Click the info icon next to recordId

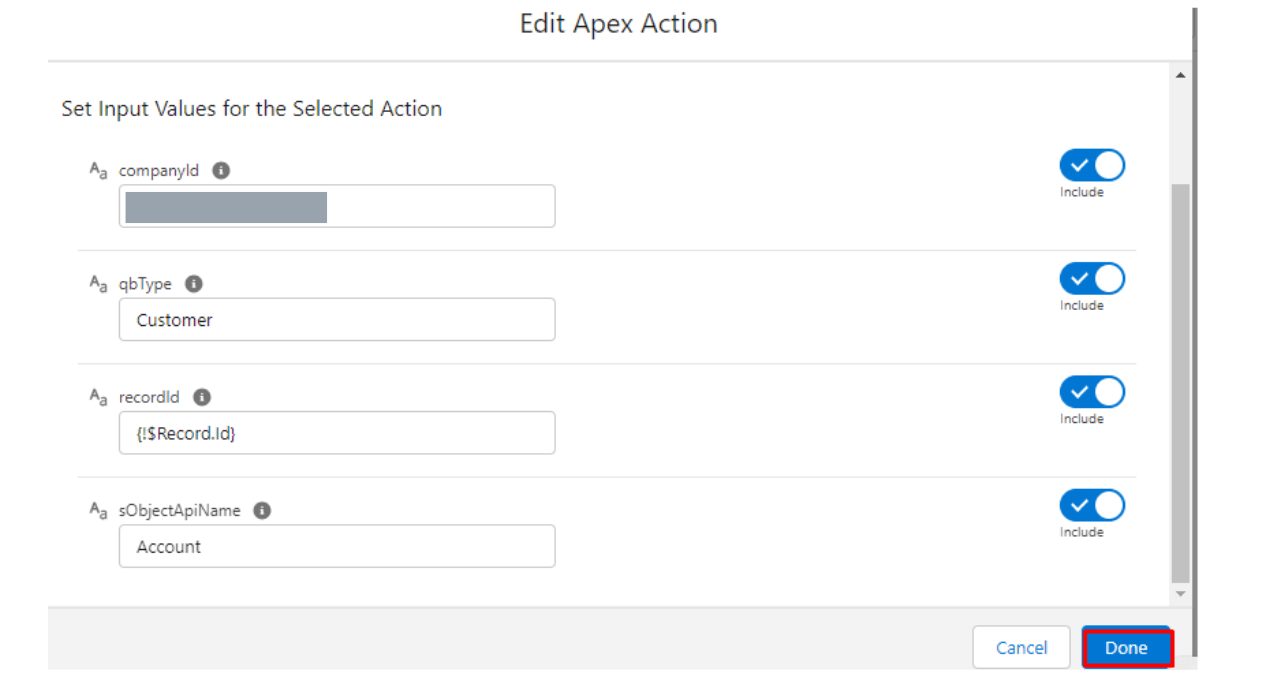point(202,397)
